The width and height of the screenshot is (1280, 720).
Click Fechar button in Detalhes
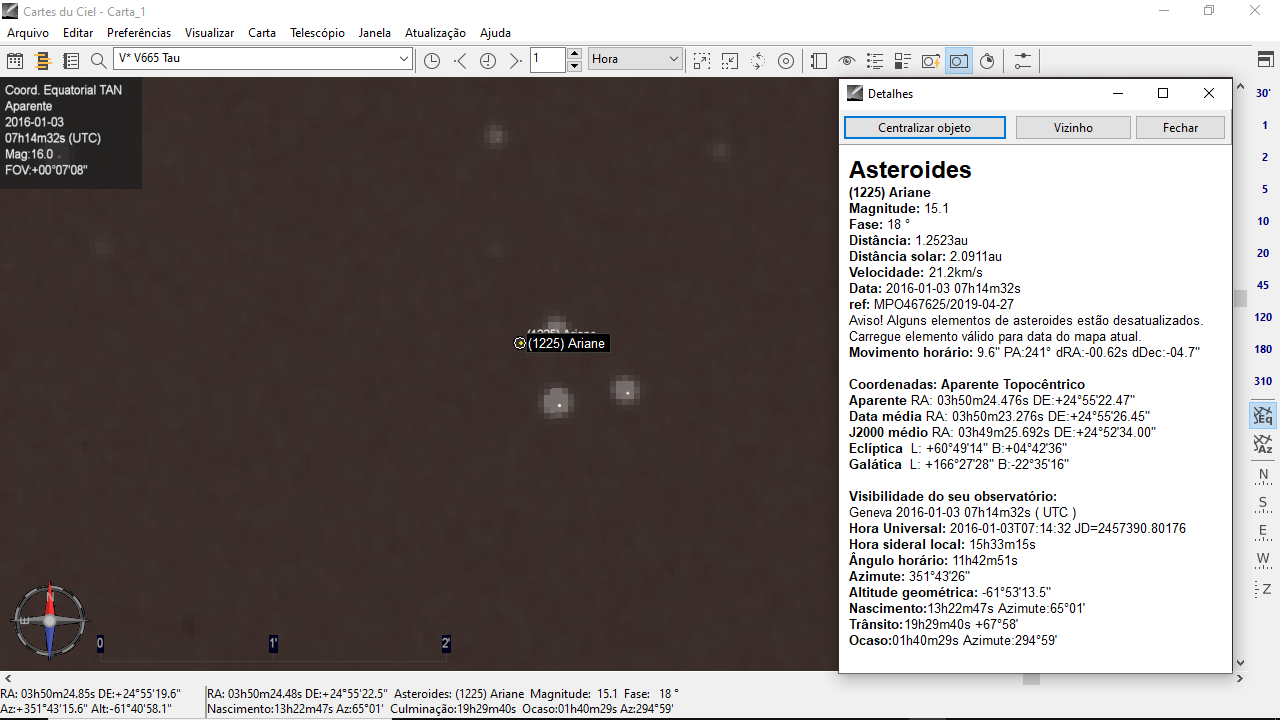point(1180,128)
